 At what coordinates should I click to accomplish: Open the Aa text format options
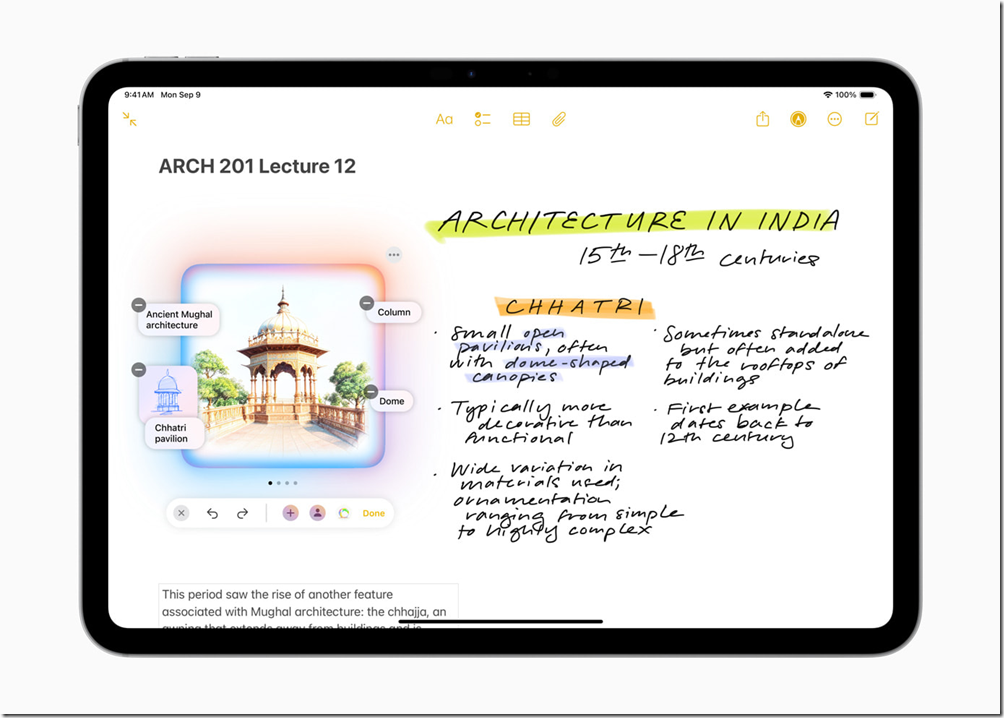pos(444,120)
